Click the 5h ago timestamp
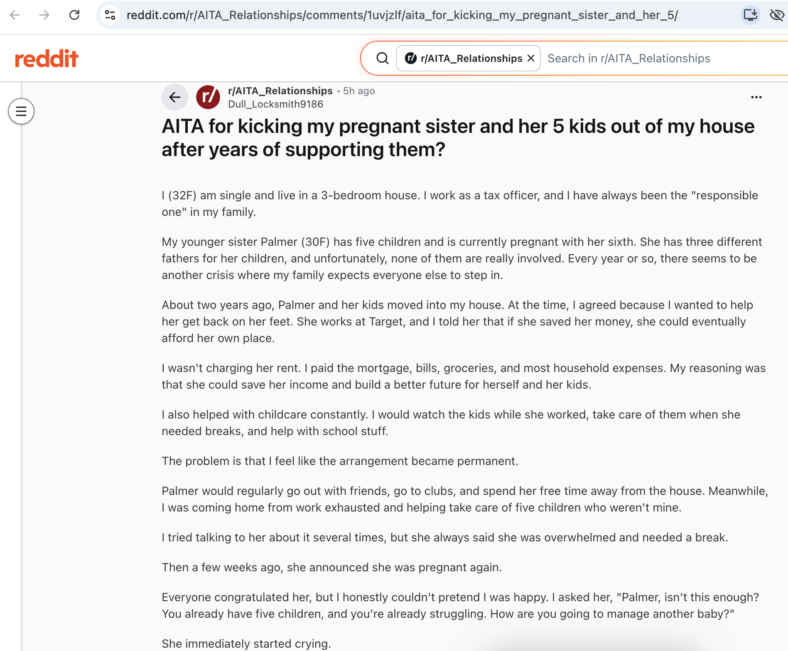 (x=359, y=91)
